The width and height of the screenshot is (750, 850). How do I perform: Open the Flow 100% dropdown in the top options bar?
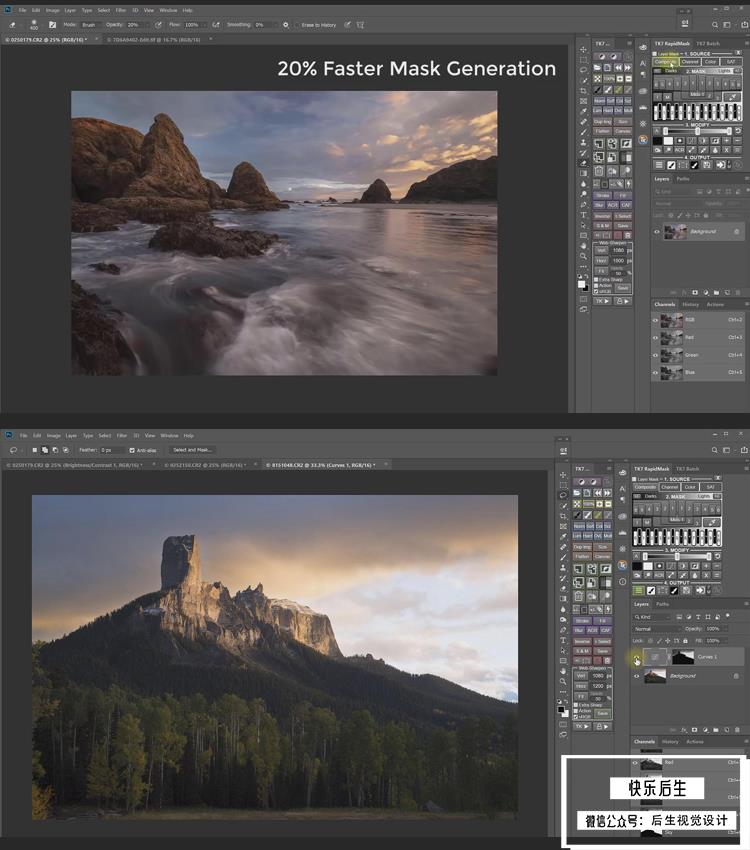[x=195, y=25]
